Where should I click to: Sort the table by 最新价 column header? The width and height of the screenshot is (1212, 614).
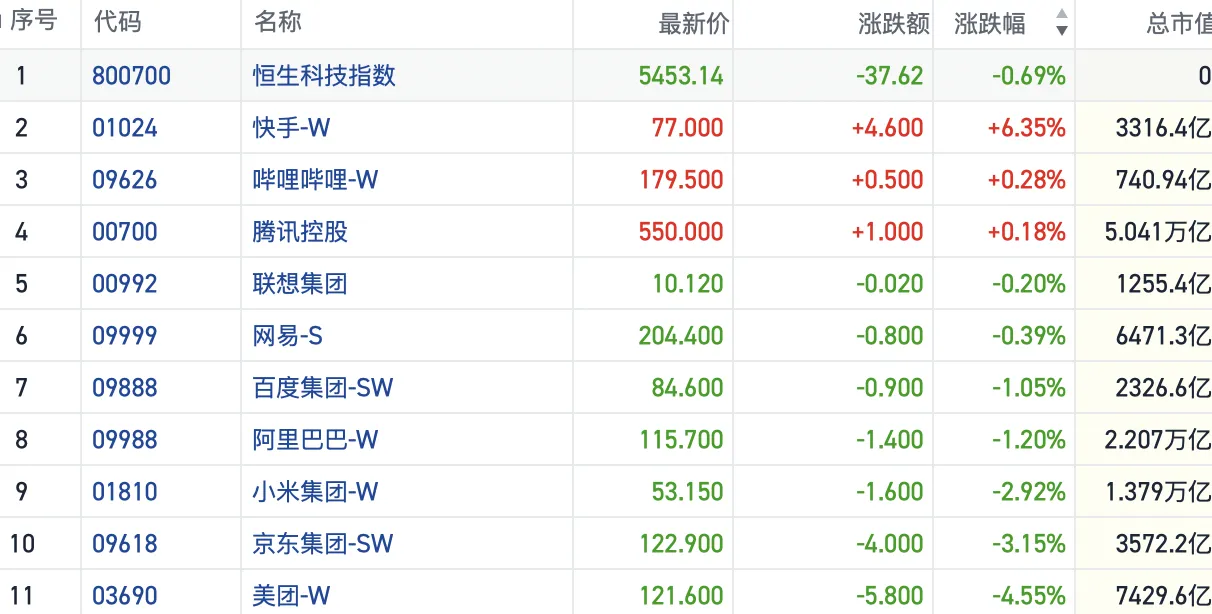pos(694,23)
